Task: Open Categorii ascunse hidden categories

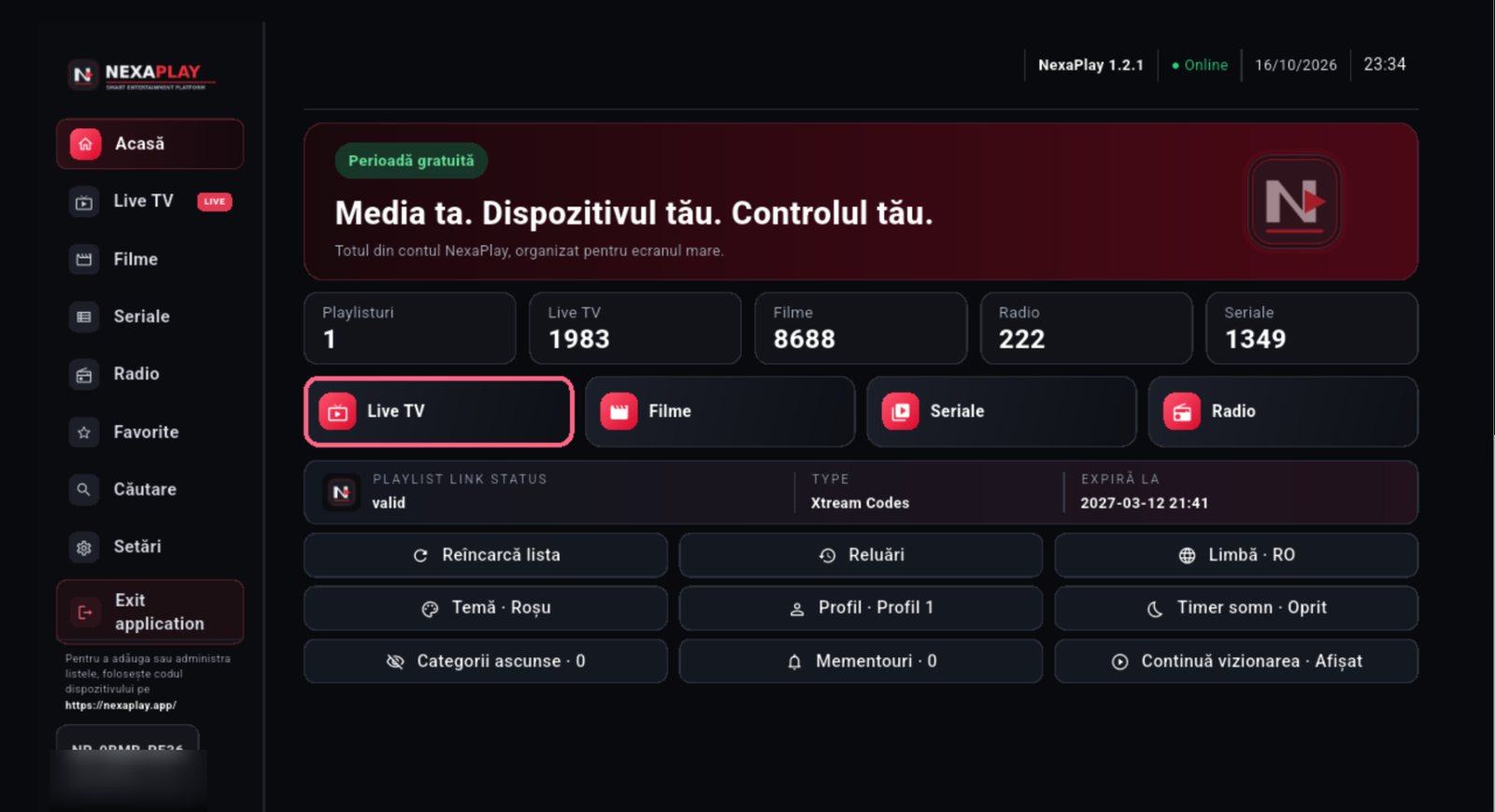Action: tap(485, 662)
